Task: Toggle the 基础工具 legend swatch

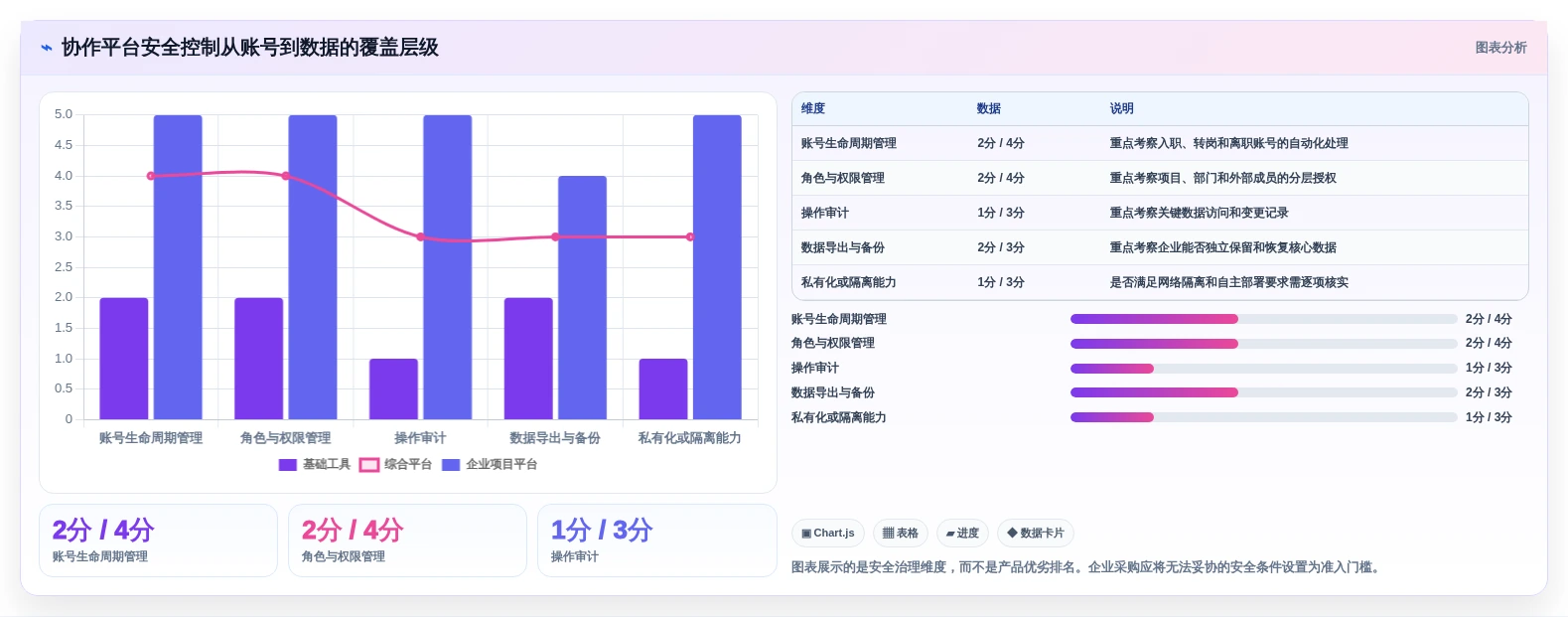Action: [x=288, y=465]
